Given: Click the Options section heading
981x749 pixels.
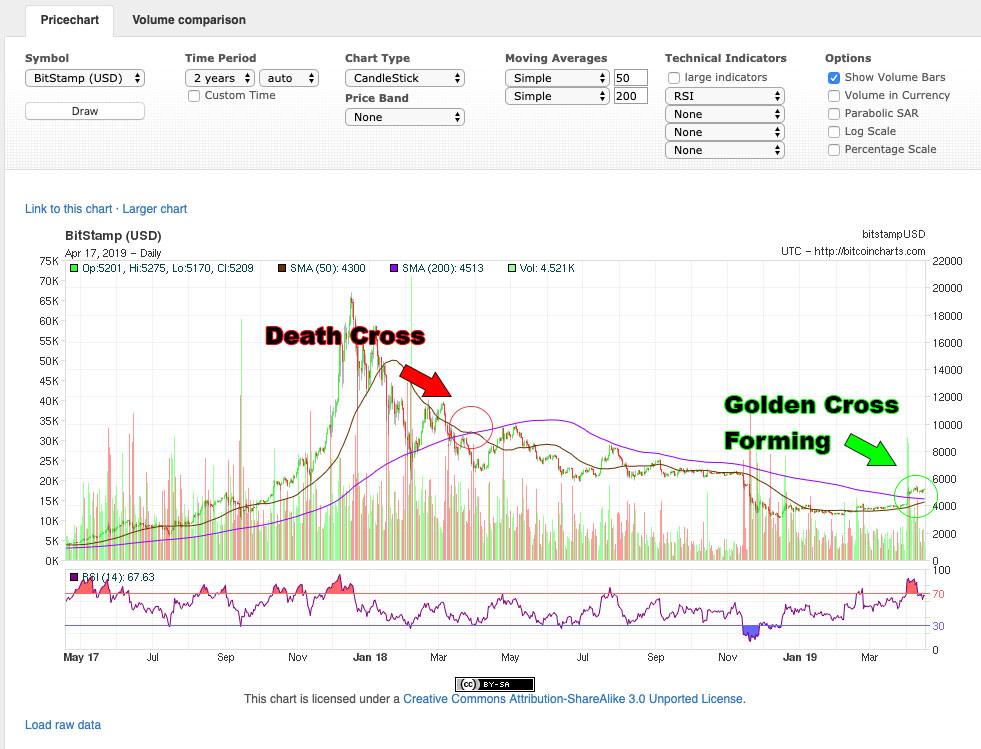Looking at the screenshot, I should 848,58.
